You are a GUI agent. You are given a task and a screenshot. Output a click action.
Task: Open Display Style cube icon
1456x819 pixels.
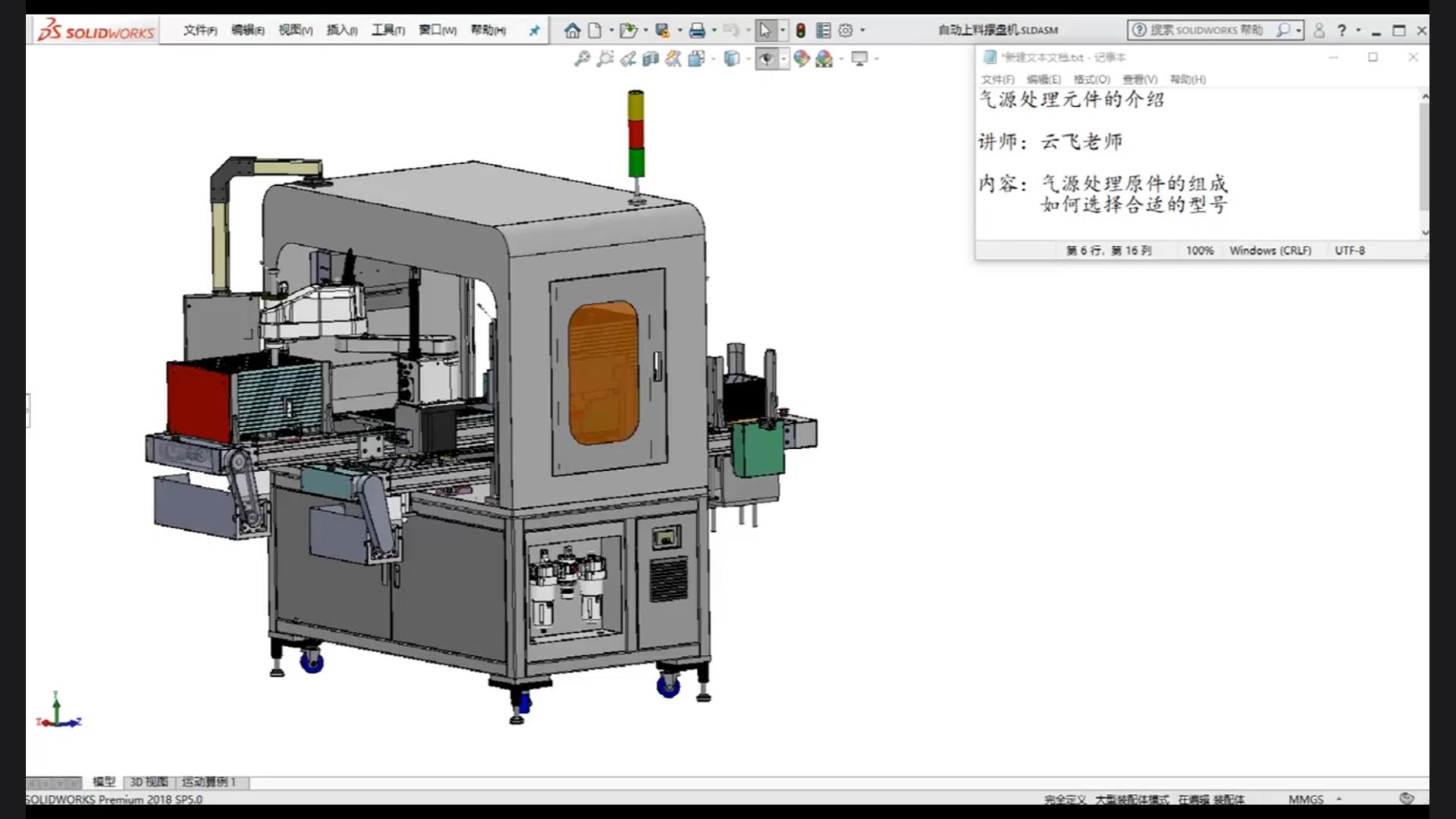[732, 58]
